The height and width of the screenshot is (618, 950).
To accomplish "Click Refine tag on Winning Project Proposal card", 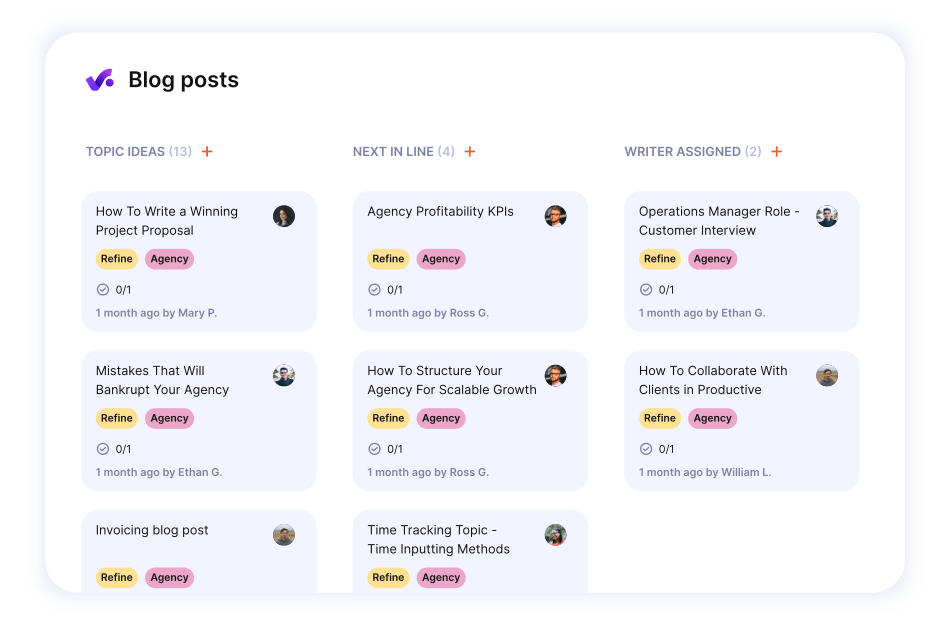I will (116, 259).
